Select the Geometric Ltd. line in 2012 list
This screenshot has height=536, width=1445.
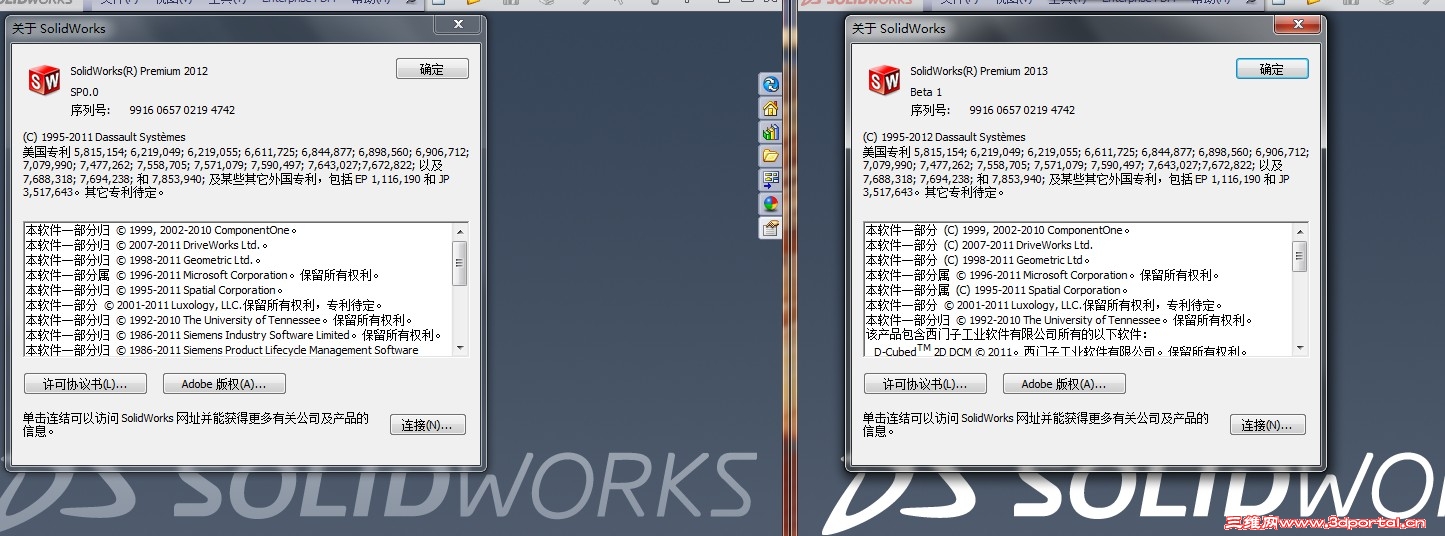143,260
